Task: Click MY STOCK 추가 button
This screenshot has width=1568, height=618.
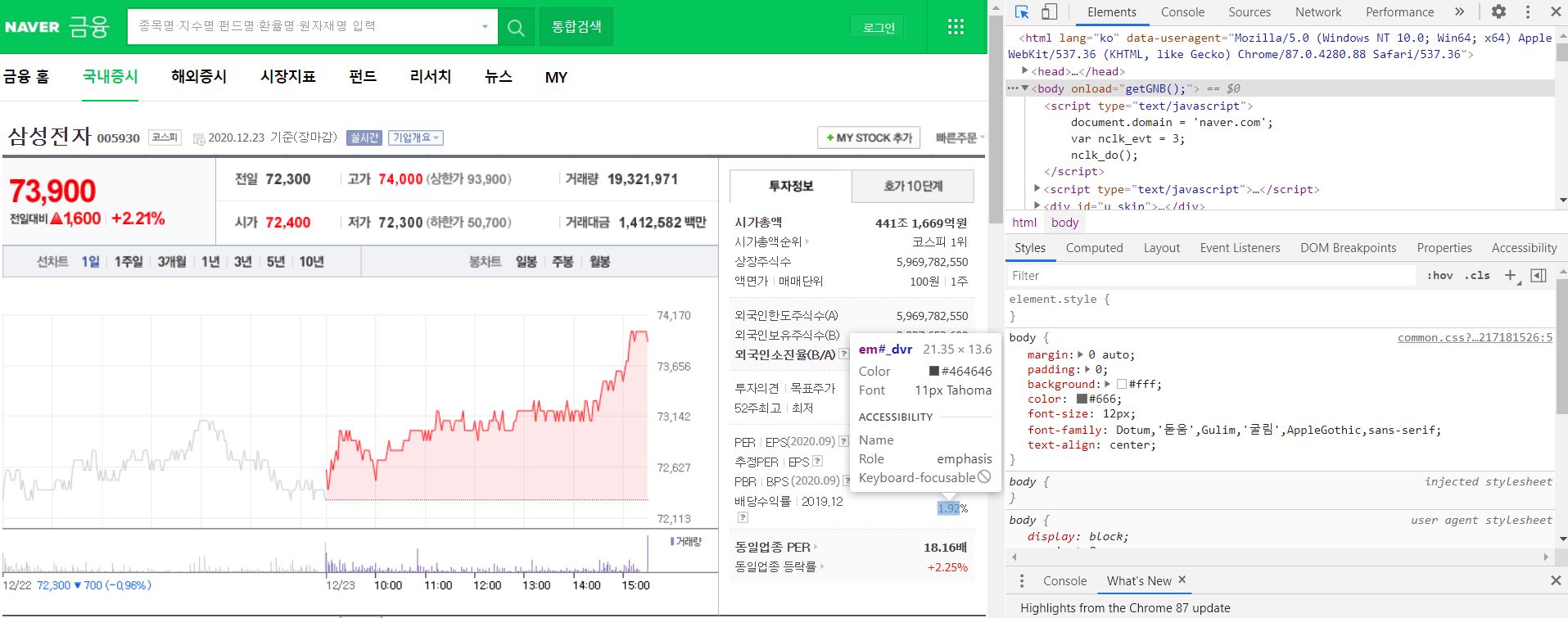Action: pyautogui.click(x=869, y=138)
